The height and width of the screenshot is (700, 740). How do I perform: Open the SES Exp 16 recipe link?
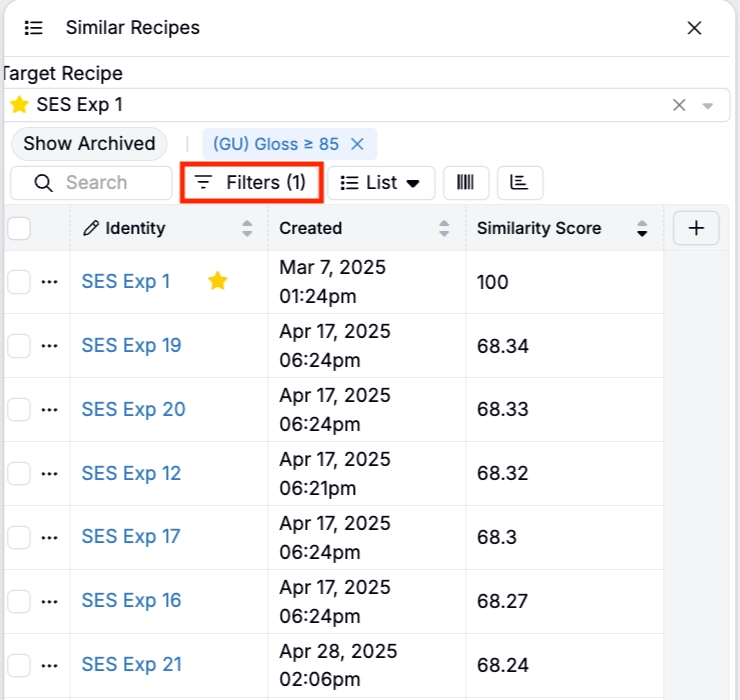pos(131,600)
